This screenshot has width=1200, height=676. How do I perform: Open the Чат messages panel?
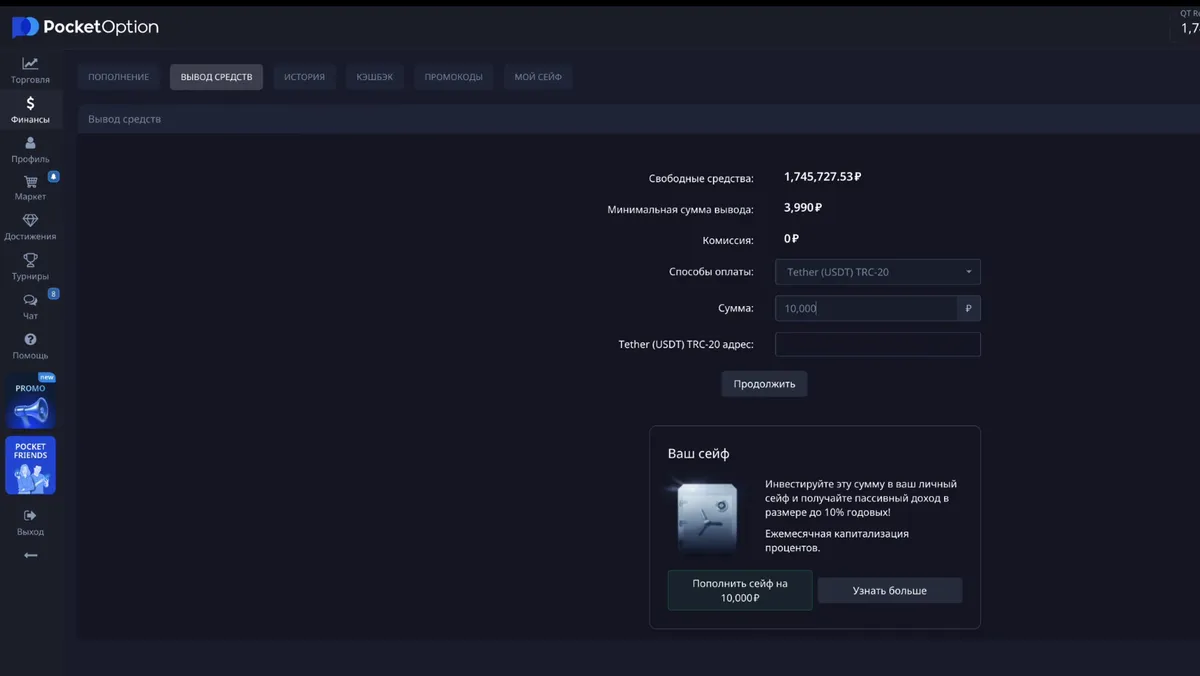(x=30, y=306)
